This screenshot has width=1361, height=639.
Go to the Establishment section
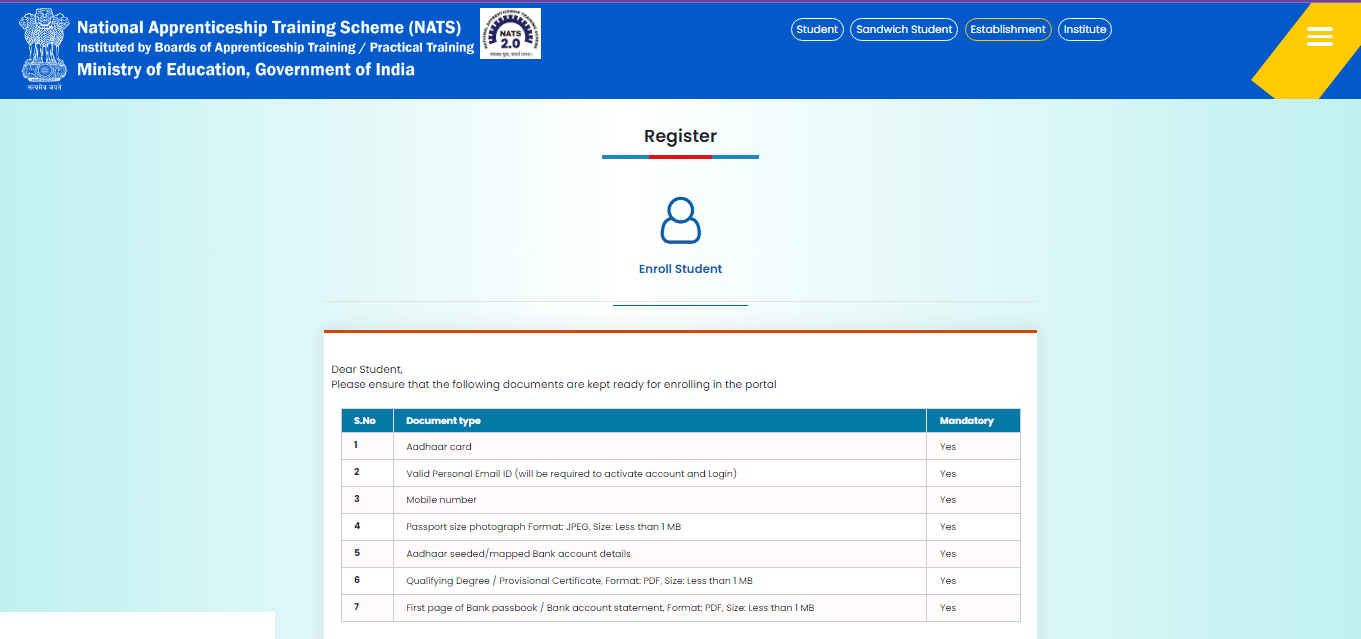1007,30
